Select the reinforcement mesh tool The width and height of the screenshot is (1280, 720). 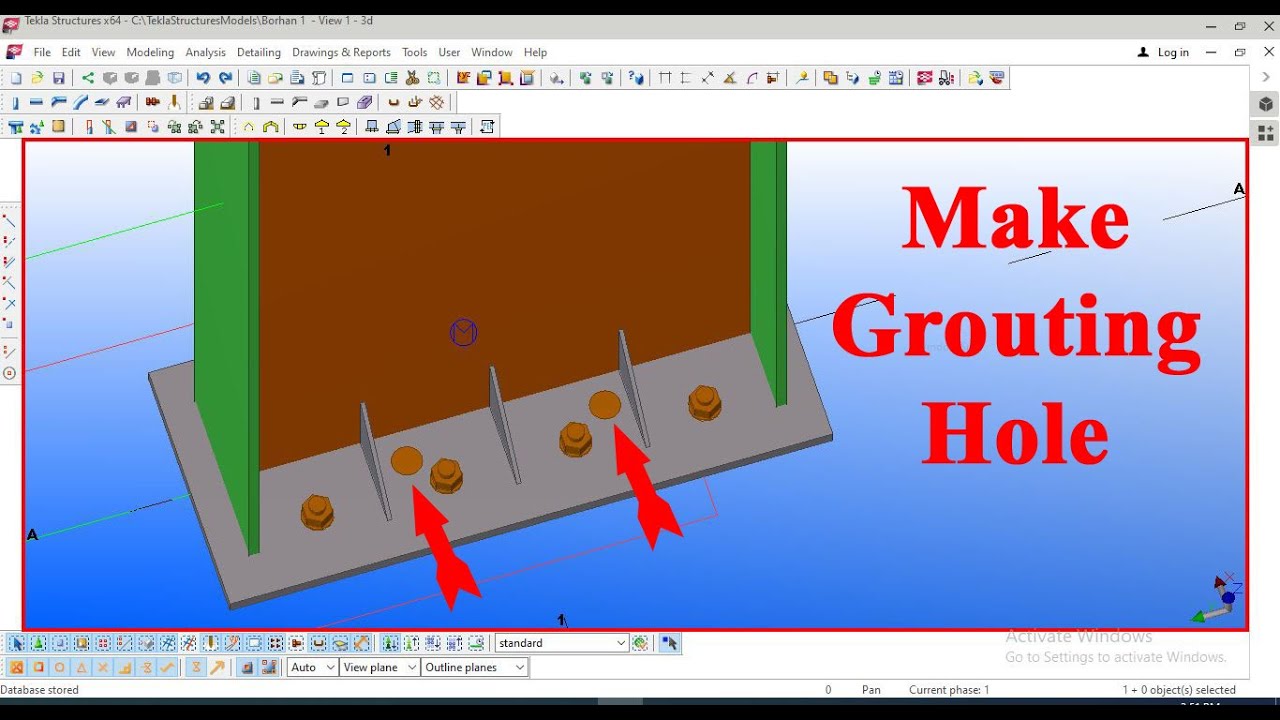[437, 102]
